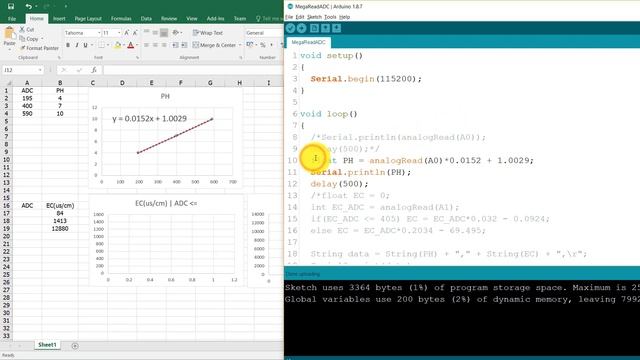640x360 pixels.
Task: Click the Increase Indent icon
Action: pyautogui.click(x=184, y=45)
